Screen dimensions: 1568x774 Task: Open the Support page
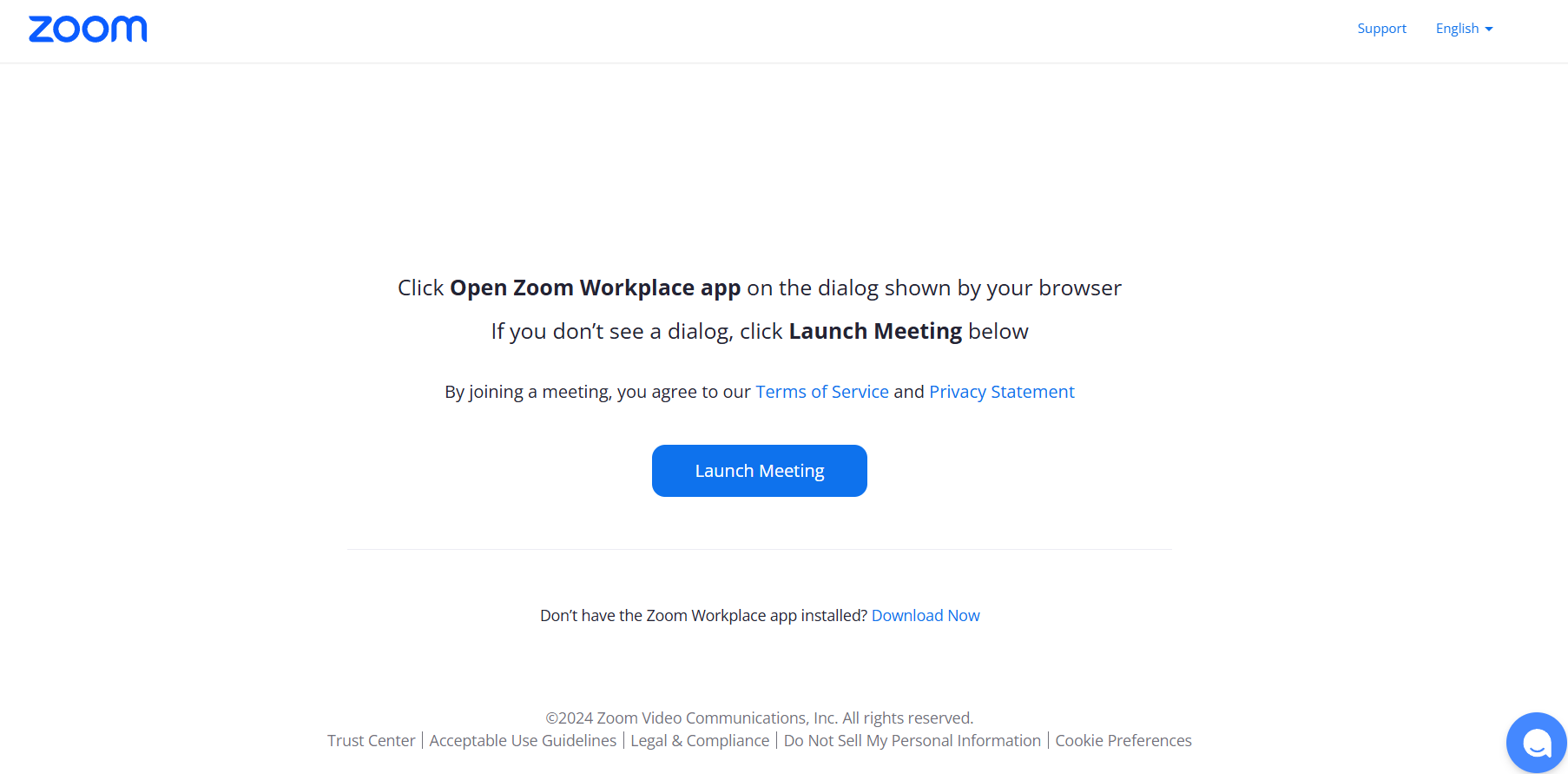coord(1381,29)
